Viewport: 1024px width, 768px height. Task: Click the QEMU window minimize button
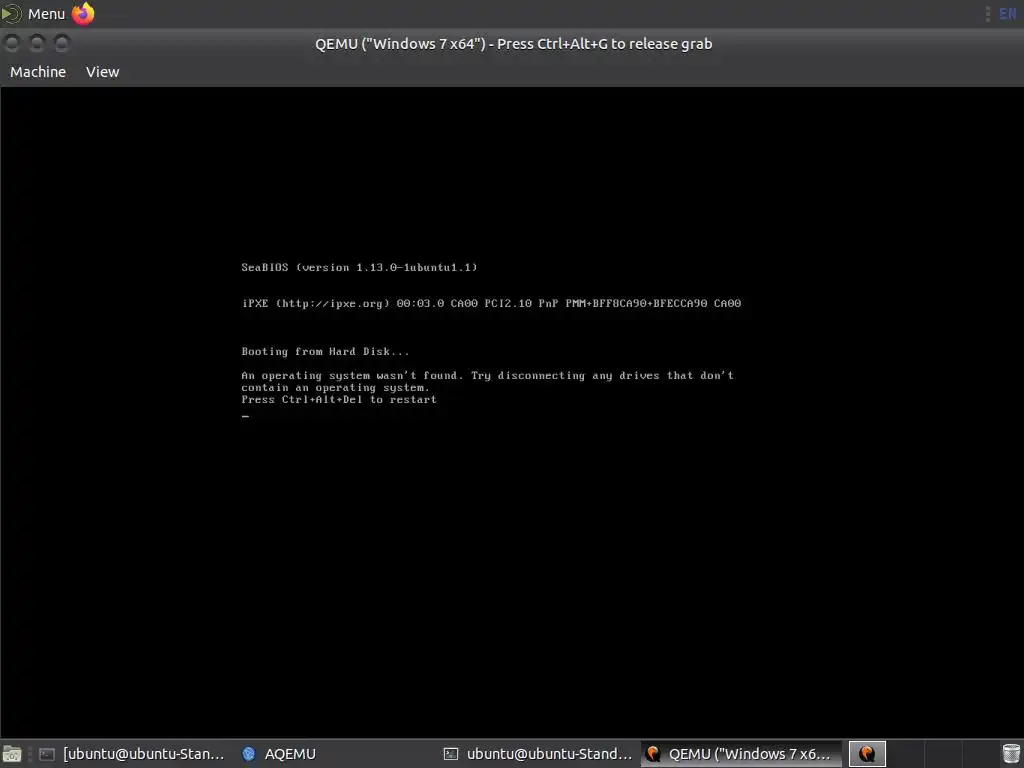[37, 43]
